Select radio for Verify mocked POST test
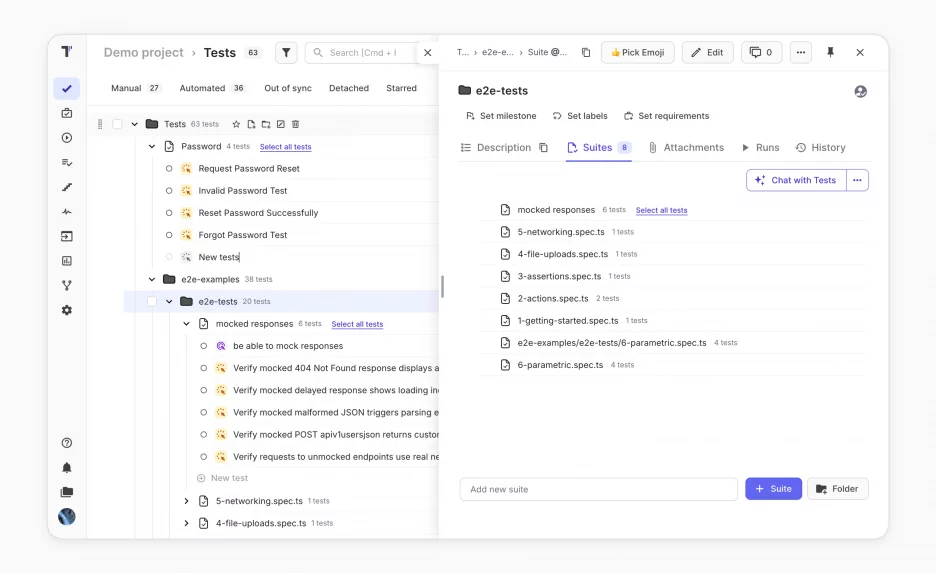 click(x=204, y=435)
